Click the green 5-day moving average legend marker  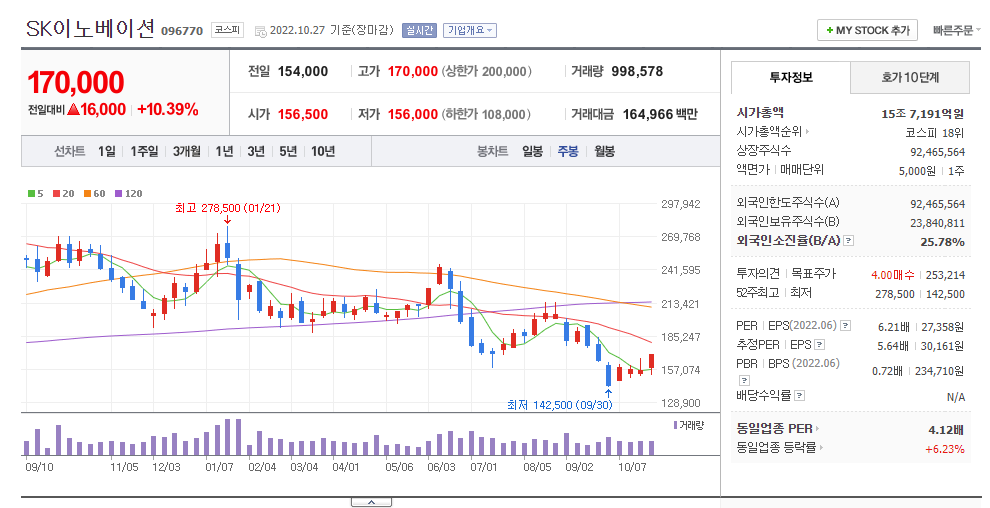[31, 194]
